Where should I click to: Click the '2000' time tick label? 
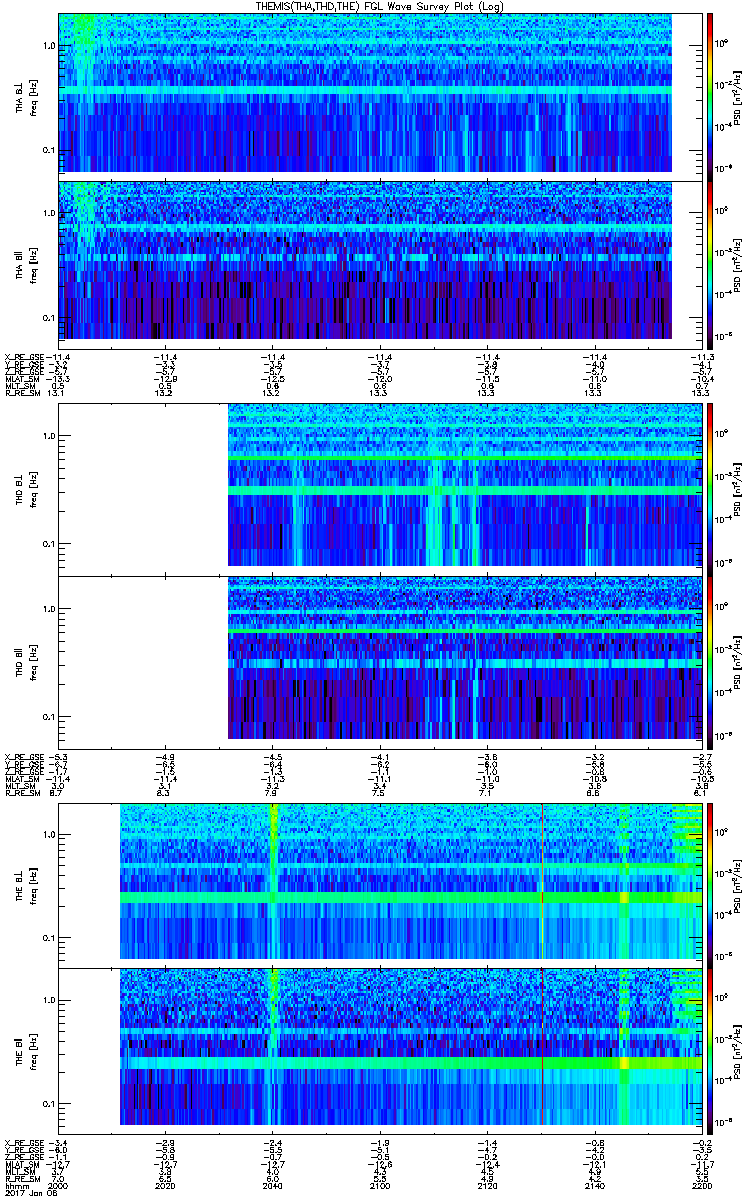click(x=59, y=1186)
